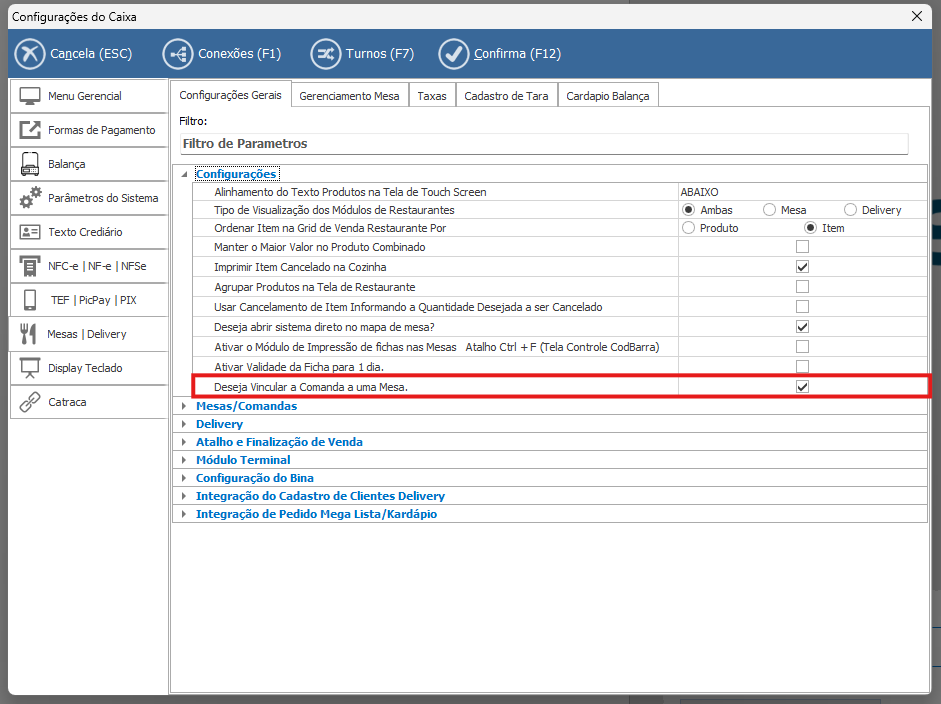Click the Filtro de Parametros input field
This screenshot has width=941, height=704.
pyautogui.click(x=543, y=144)
